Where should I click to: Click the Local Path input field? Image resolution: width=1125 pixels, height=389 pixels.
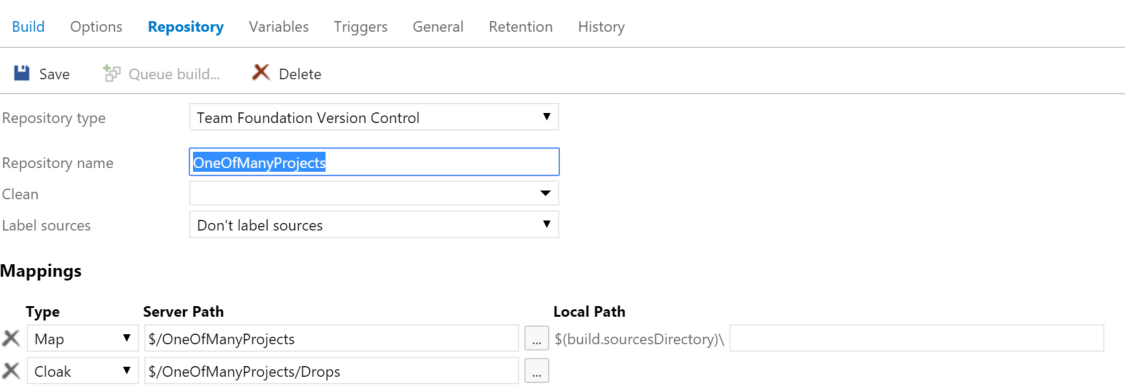pos(916,338)
